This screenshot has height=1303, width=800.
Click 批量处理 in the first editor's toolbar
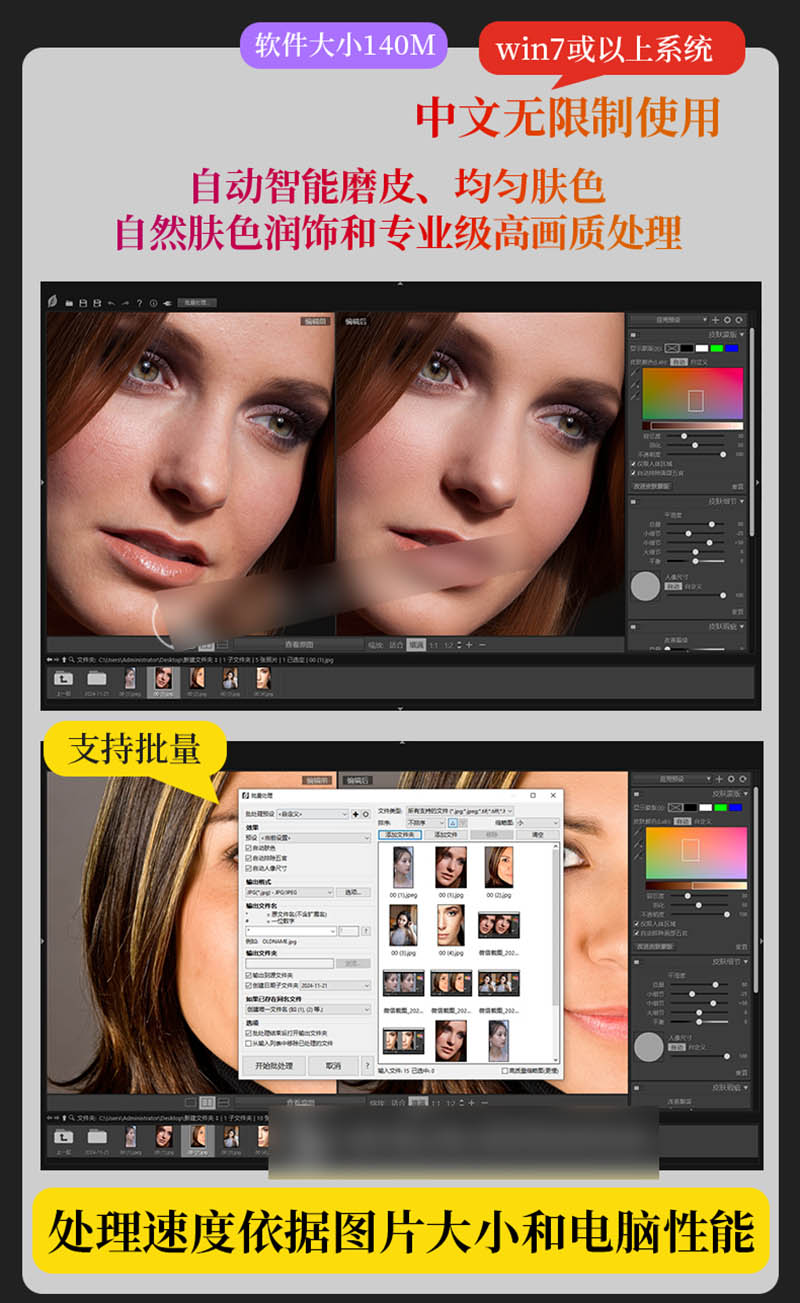(x=197, y=303)
